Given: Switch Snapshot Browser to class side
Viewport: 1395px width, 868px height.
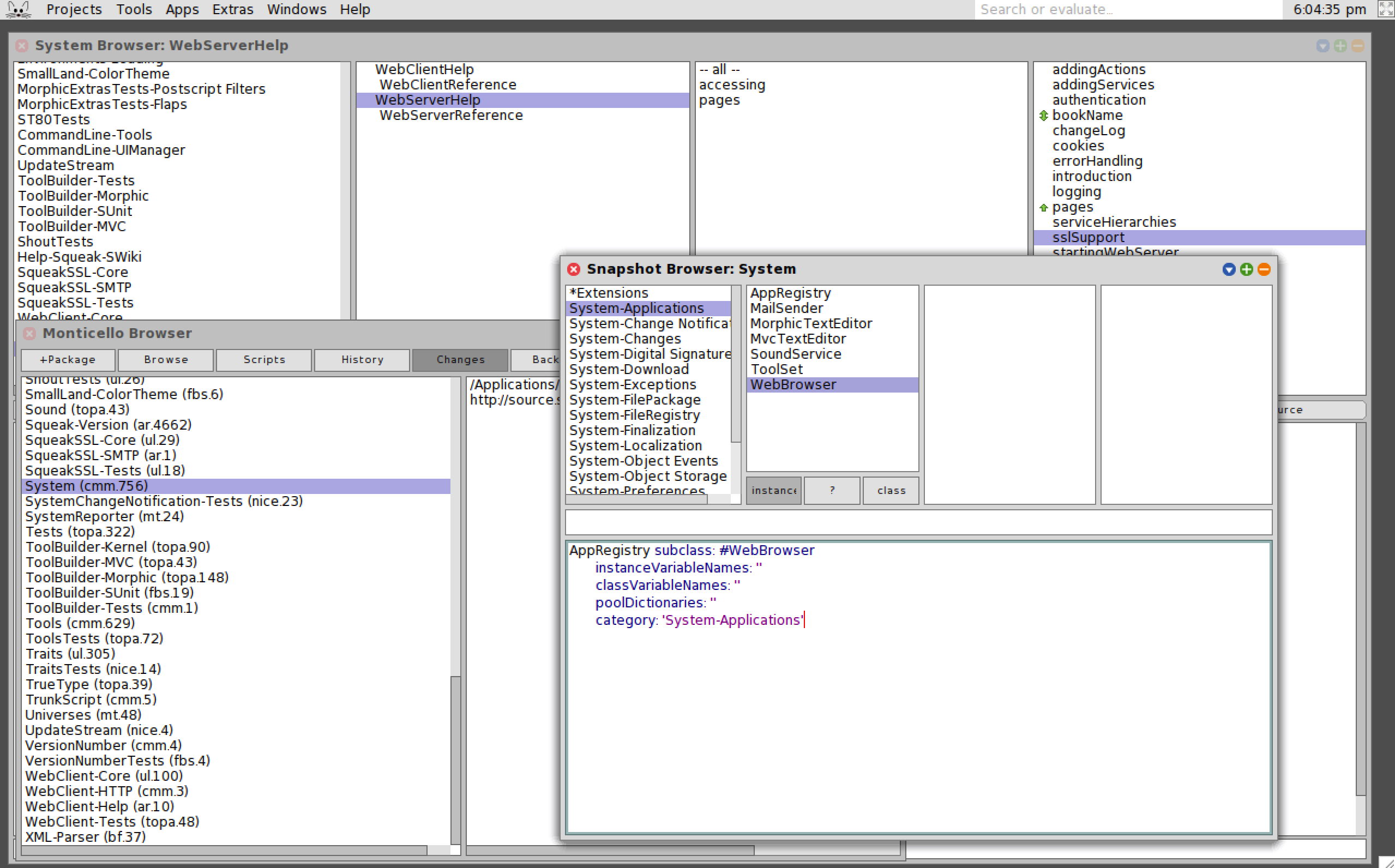Looking at the screenshot, I should click(x=891, y=490).
